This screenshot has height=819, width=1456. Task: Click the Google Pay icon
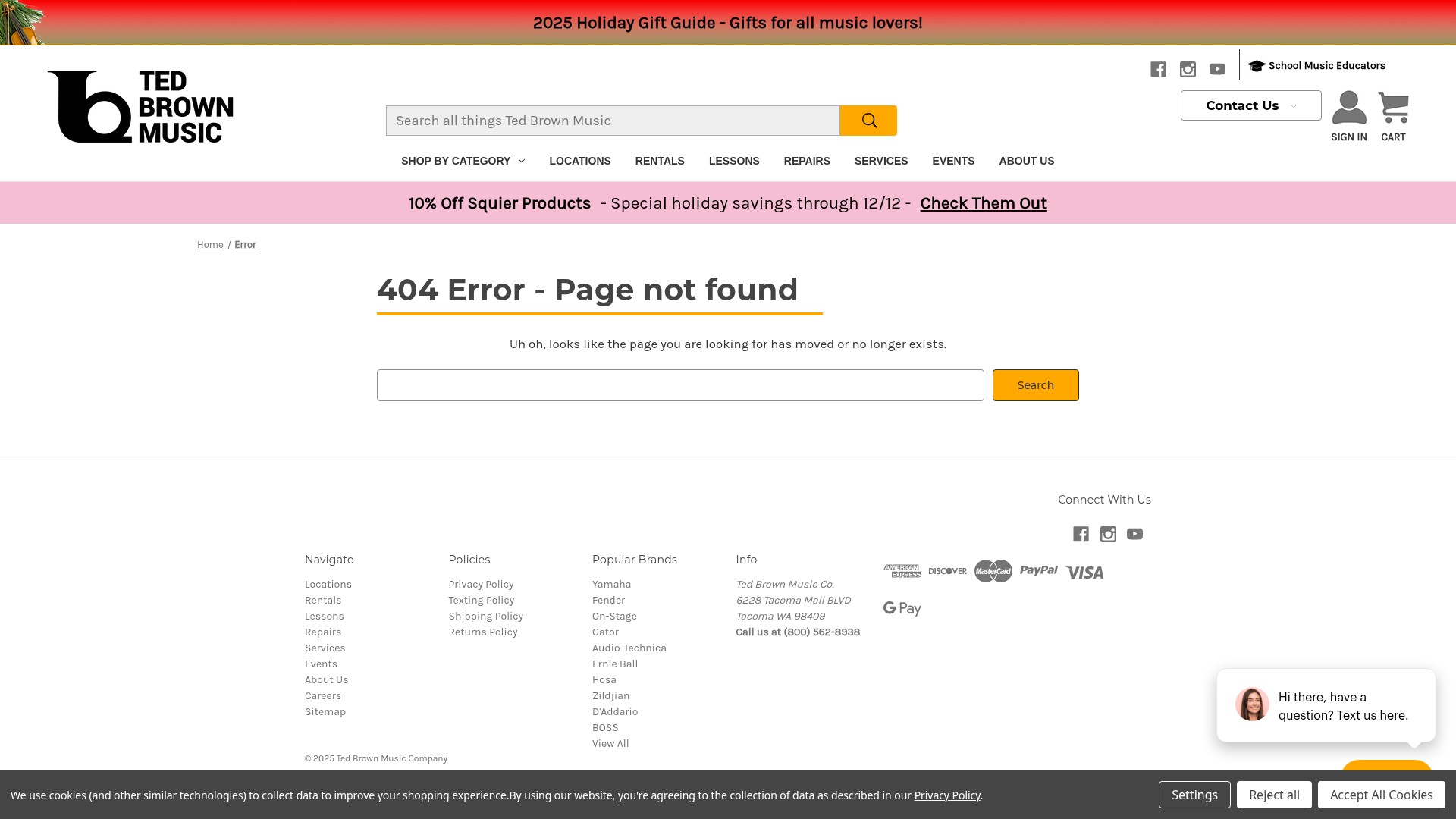[x=902, y=609]
